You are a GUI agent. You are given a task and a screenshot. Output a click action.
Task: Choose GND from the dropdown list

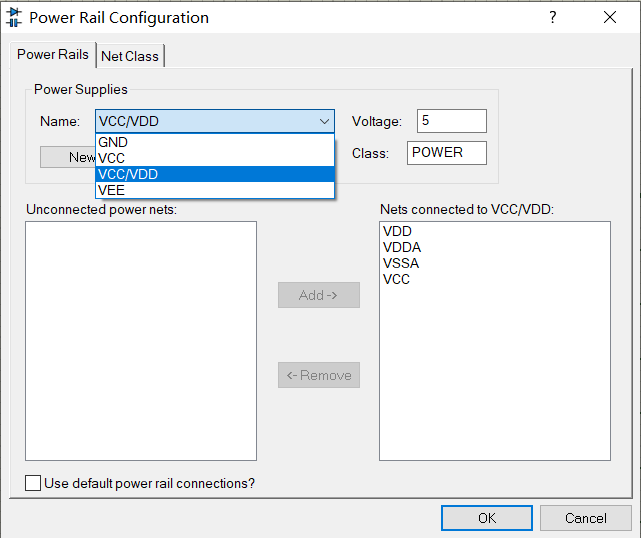coord(215,142)
